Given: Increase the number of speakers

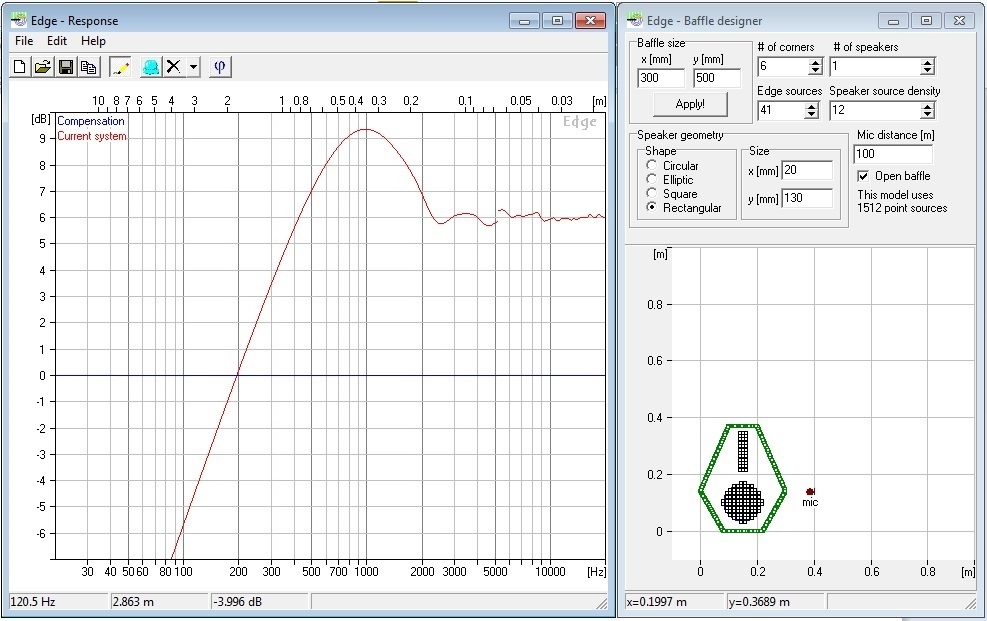Looking at the screenshot, I should click(x=927, y=62).
